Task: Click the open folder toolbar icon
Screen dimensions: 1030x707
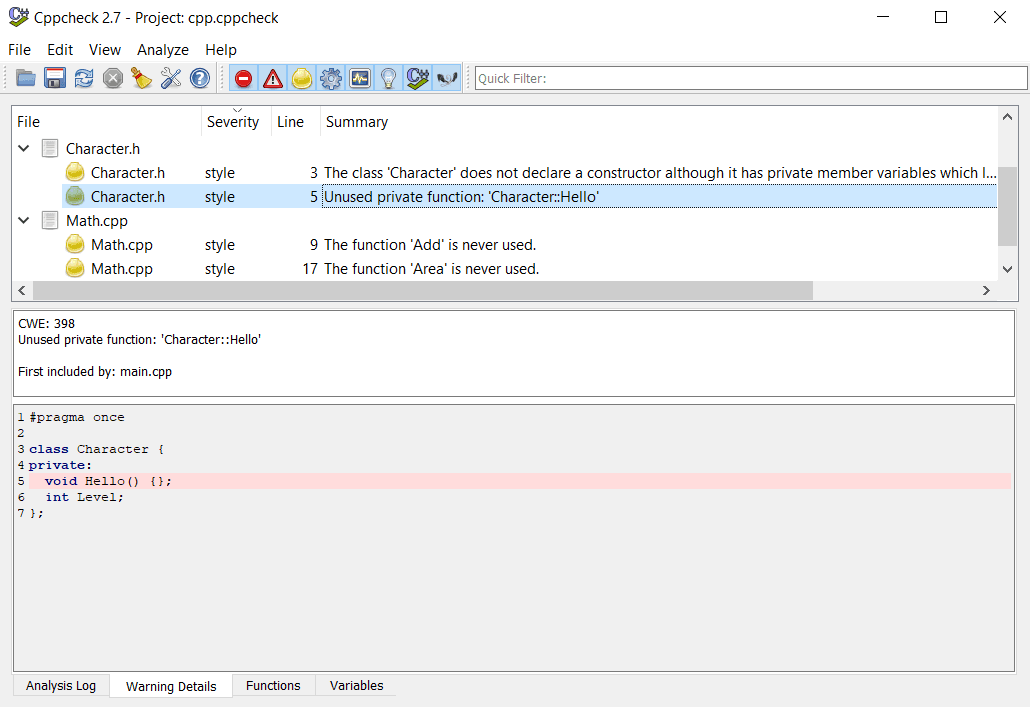Action: [26, 78]
